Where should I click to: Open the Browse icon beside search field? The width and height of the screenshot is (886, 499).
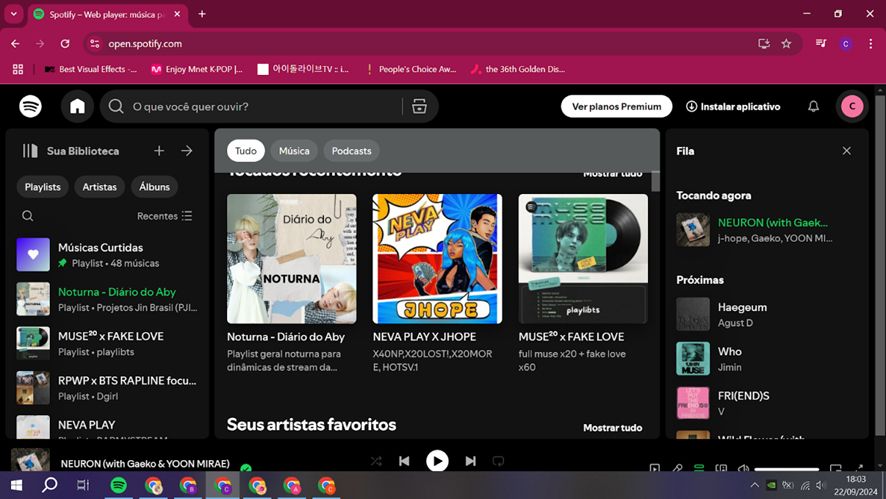(419, 106)
